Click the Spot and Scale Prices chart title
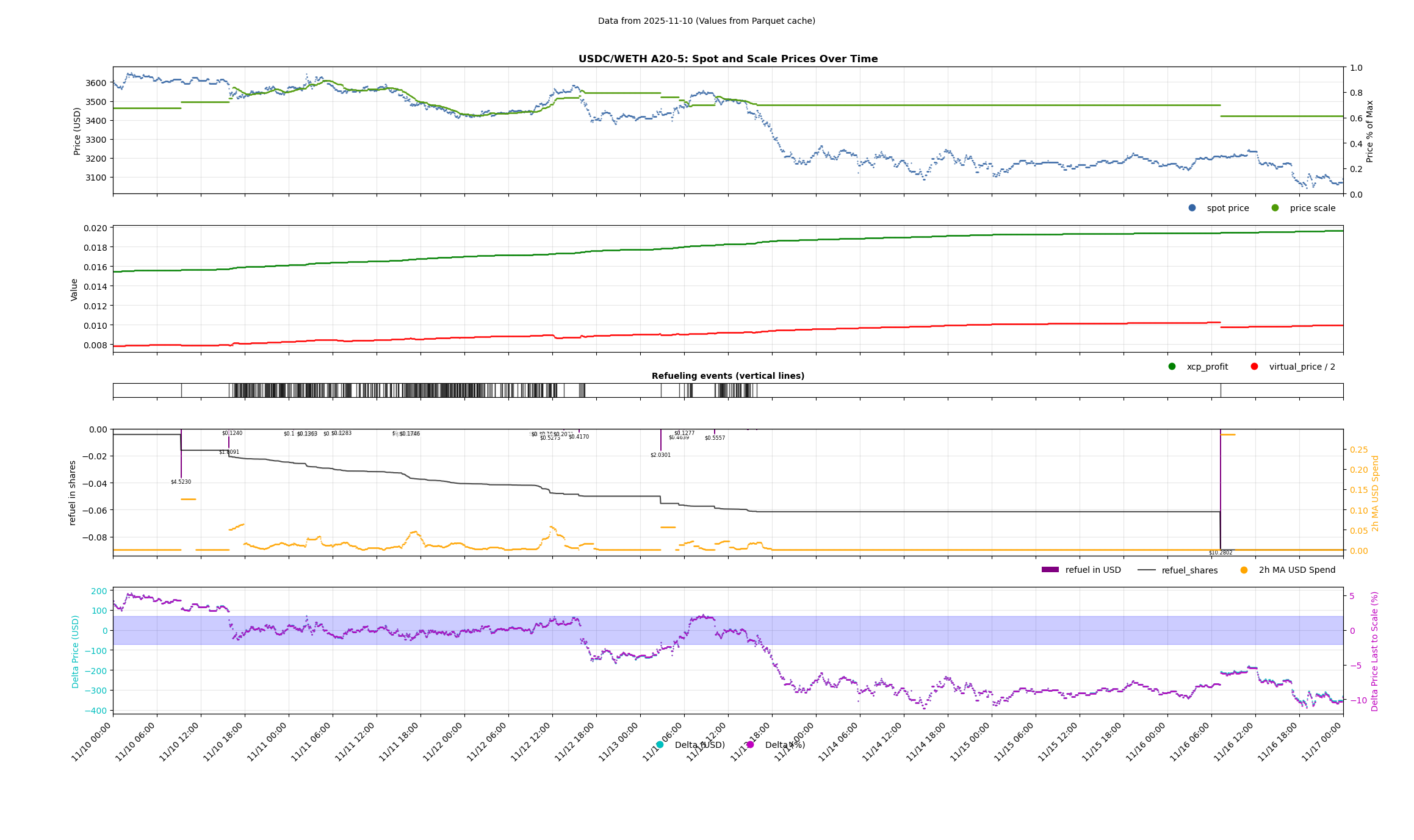 728,59
